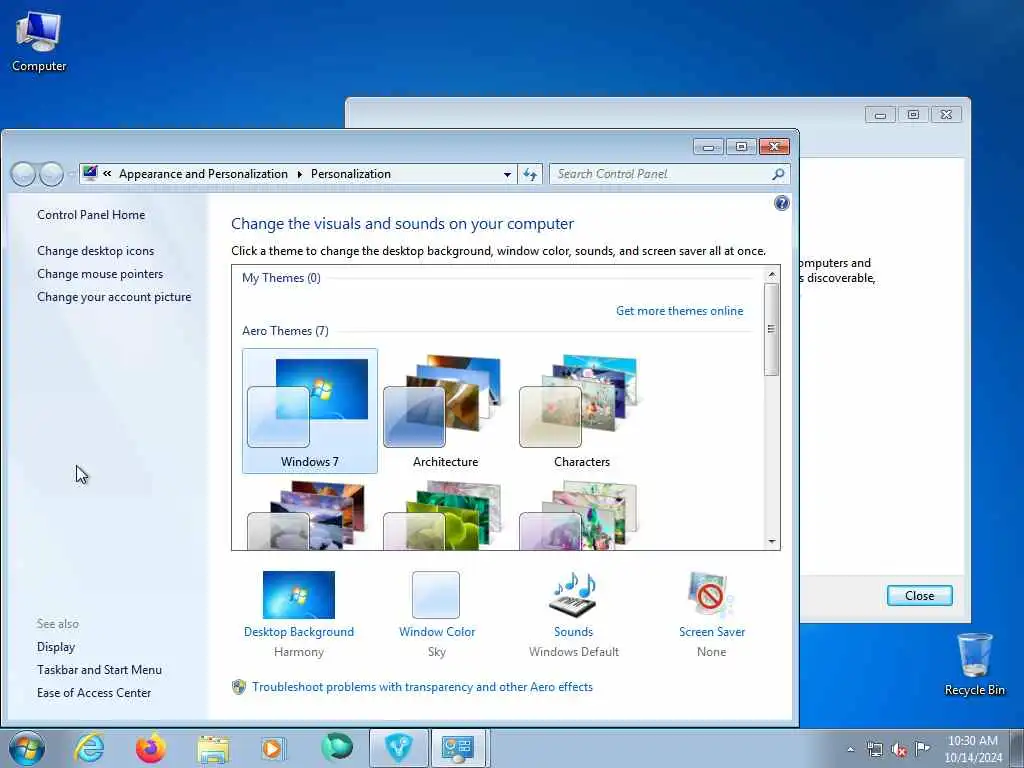Image resolution: width=1024 pixels, height=768 pixels.
Task: Switch to the blue shield taskbar app
Action: pos(399,748)
